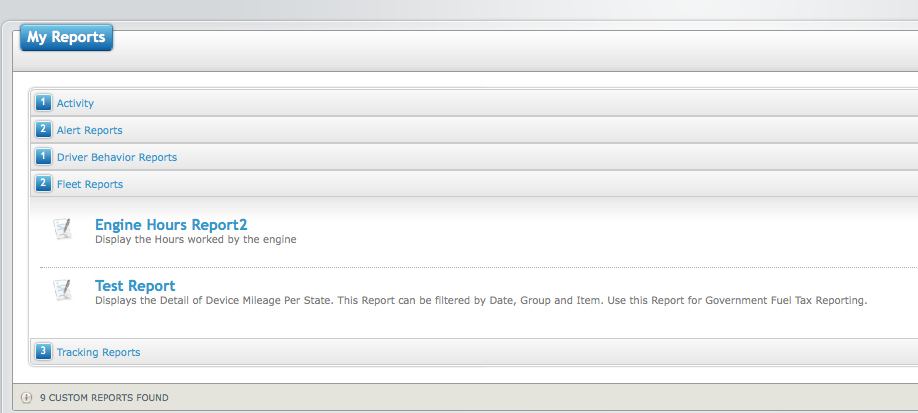Select the My Reports tab

pos(66,37)
